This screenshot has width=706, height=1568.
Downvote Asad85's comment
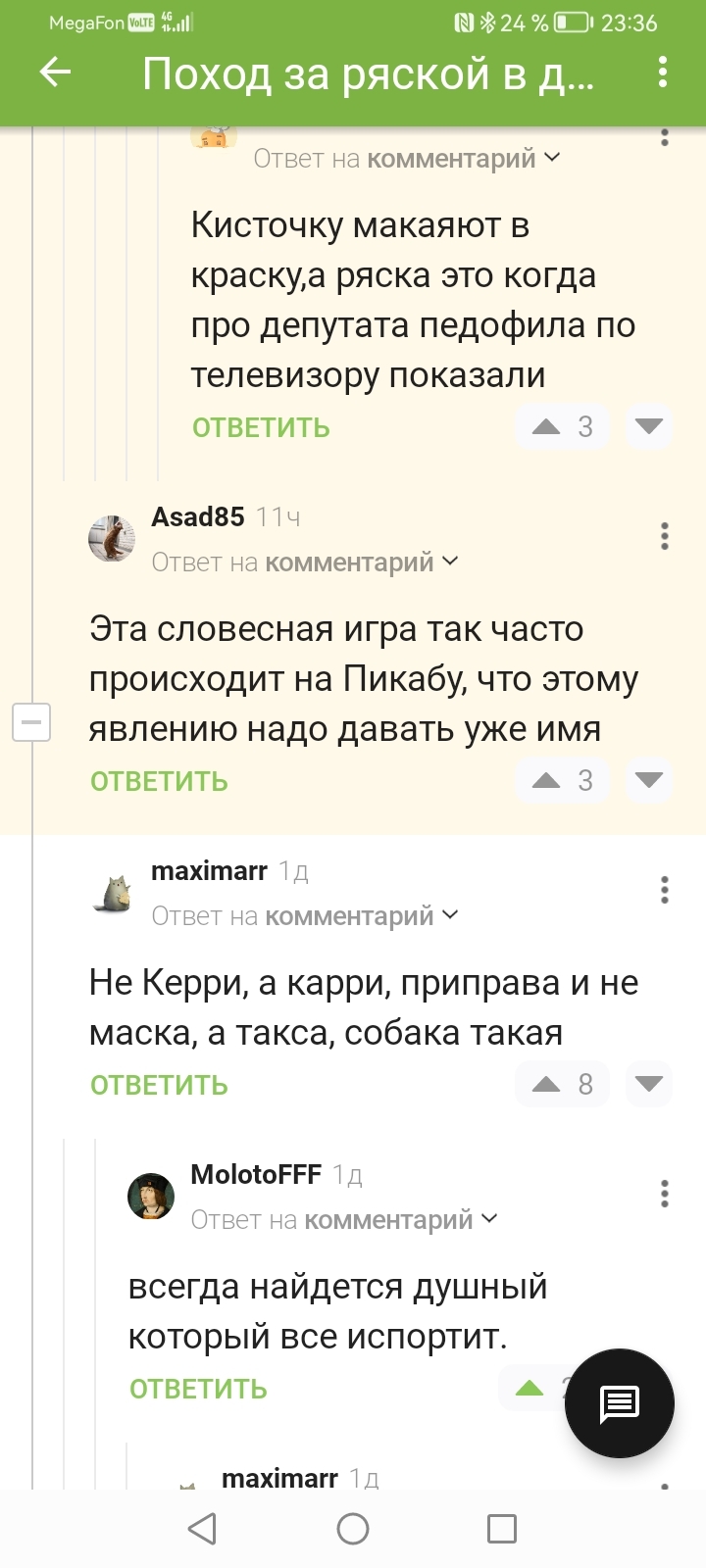point(649,781)
